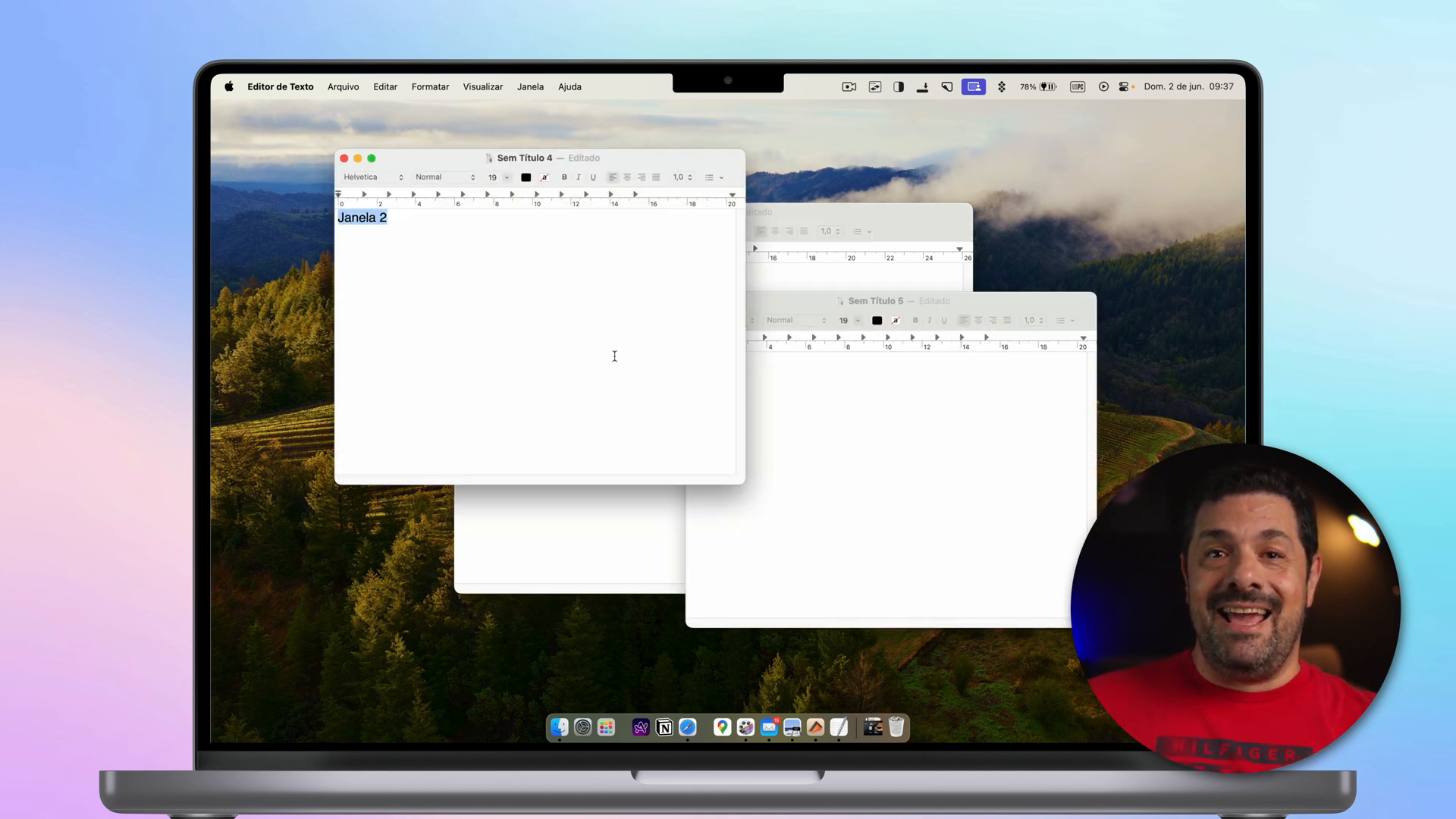The width and height of the screenshot is (1456, 819).
Task: Open Finder from the Dock
Action: (x=560, y=728)
